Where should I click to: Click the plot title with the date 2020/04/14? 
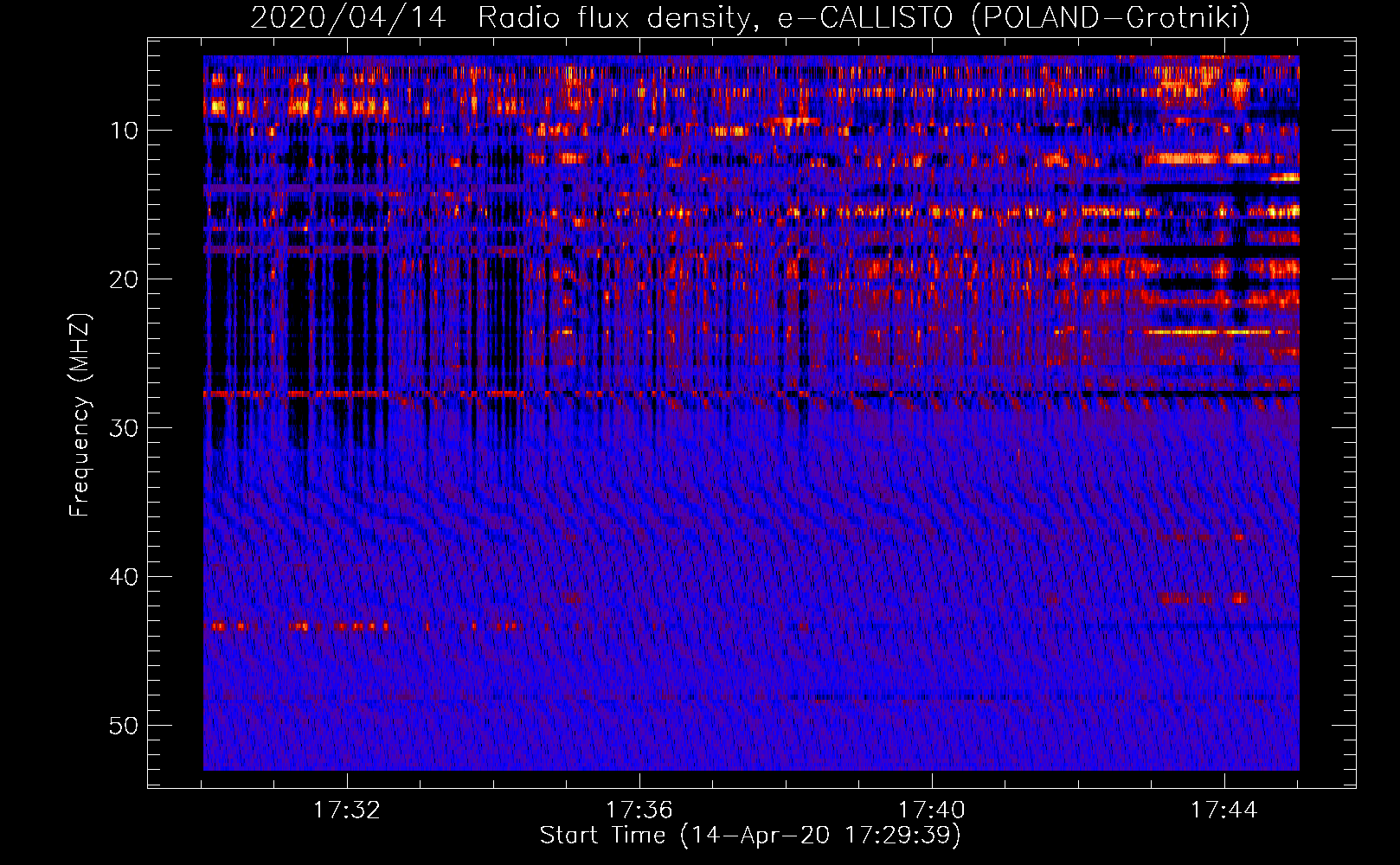tap(750, 17)
